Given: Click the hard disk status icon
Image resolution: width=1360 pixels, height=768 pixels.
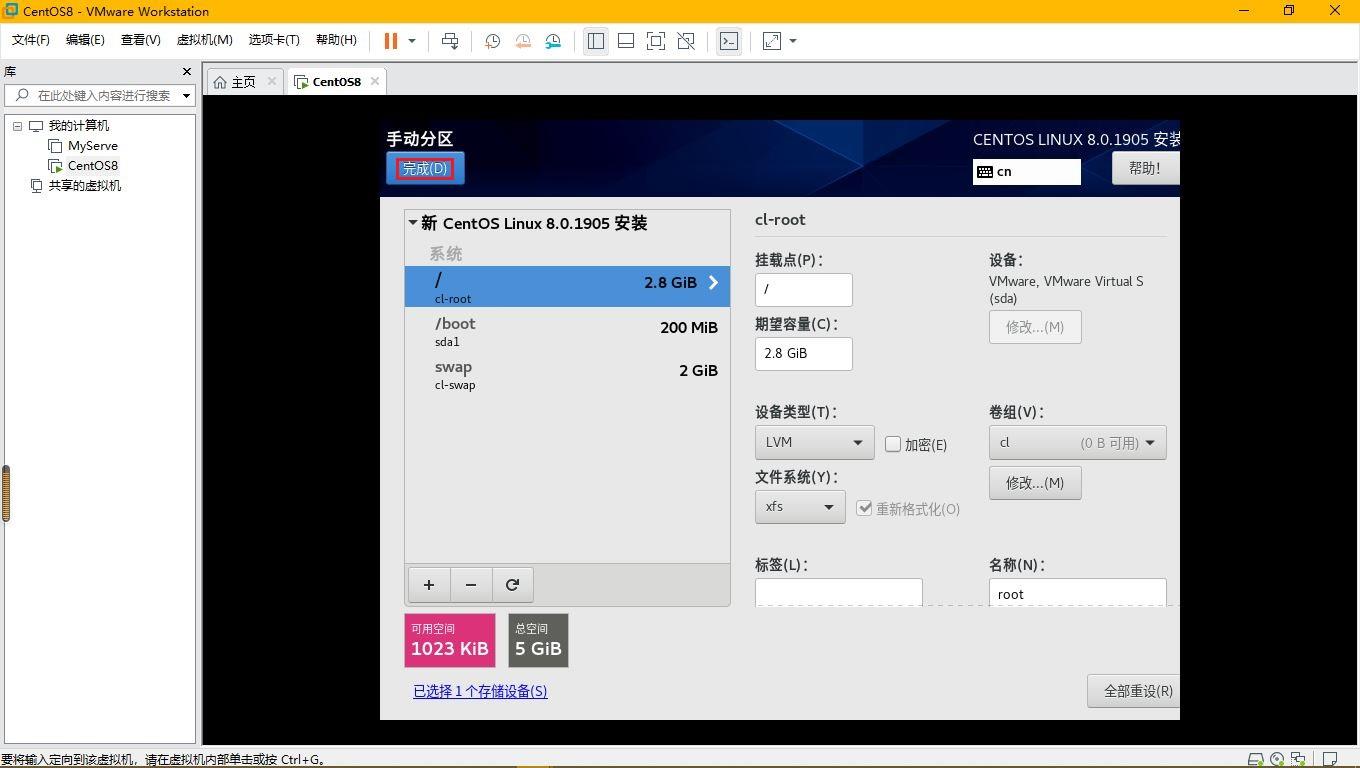Looking at the screenshot, I should click(x=1256, y=759).
